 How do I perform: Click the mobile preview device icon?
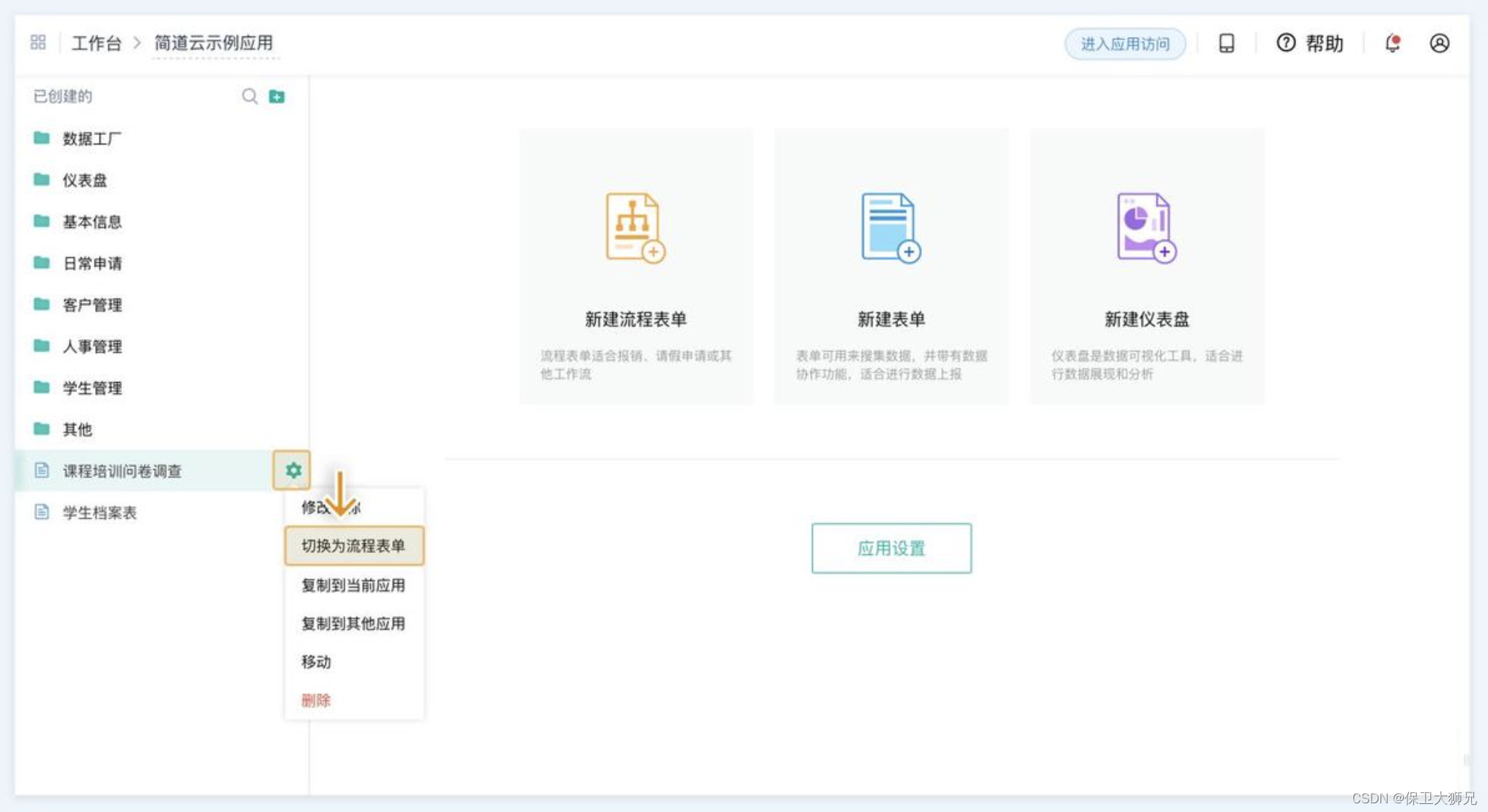point(1226,43)
